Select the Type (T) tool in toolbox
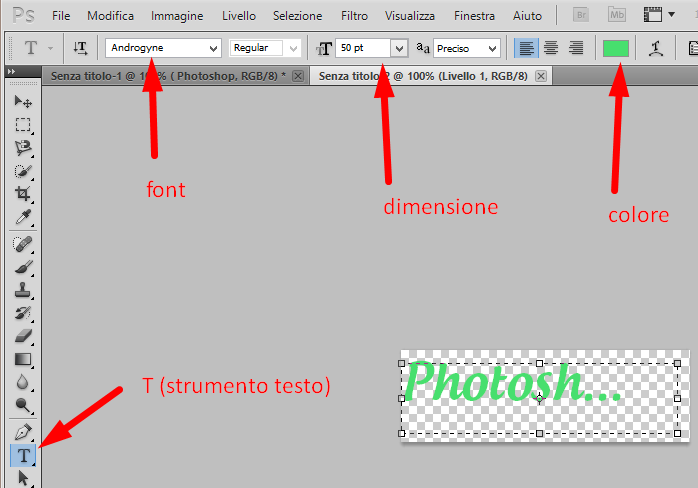Viewport: 698px width, 488px height. coord(23,455)
